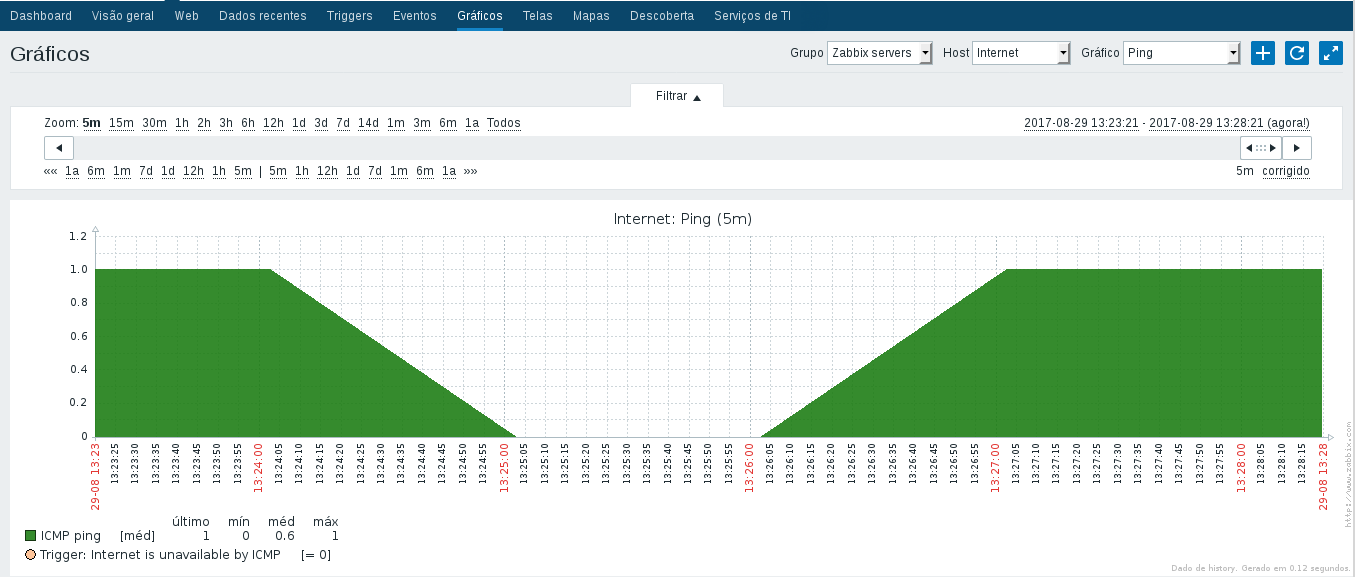The image size is (1355, 577).
Task: Collapse the Filtrar filter panel
Action: pyautogui.click(x=677, y=96)
